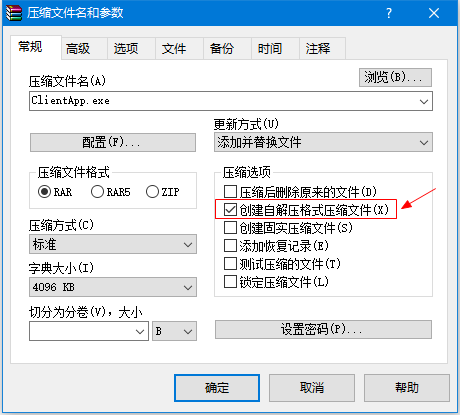
Task: Enable 添加恢复记录 checkbox
Action: point(230,246)
